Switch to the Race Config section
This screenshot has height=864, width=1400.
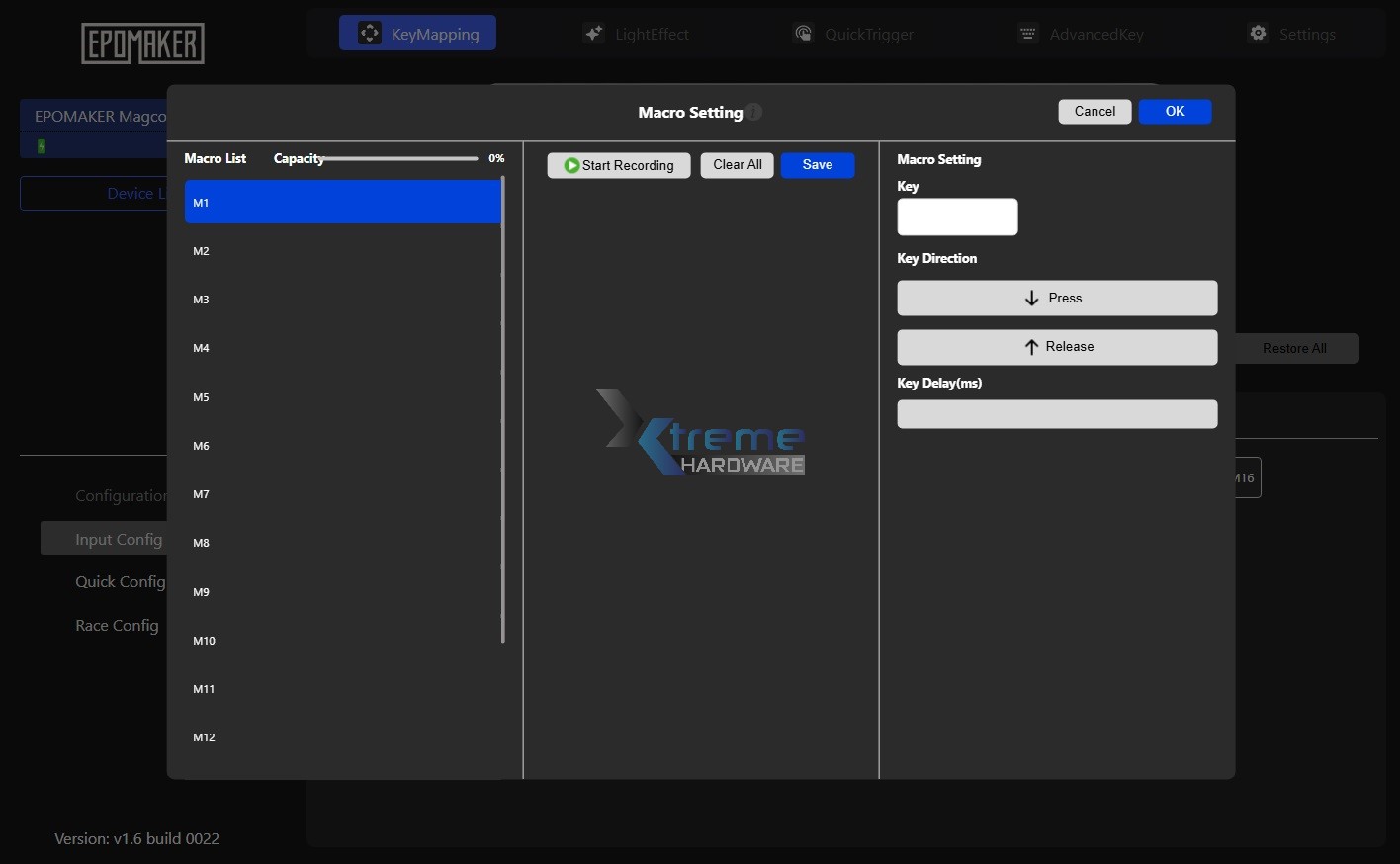point(116,625)
